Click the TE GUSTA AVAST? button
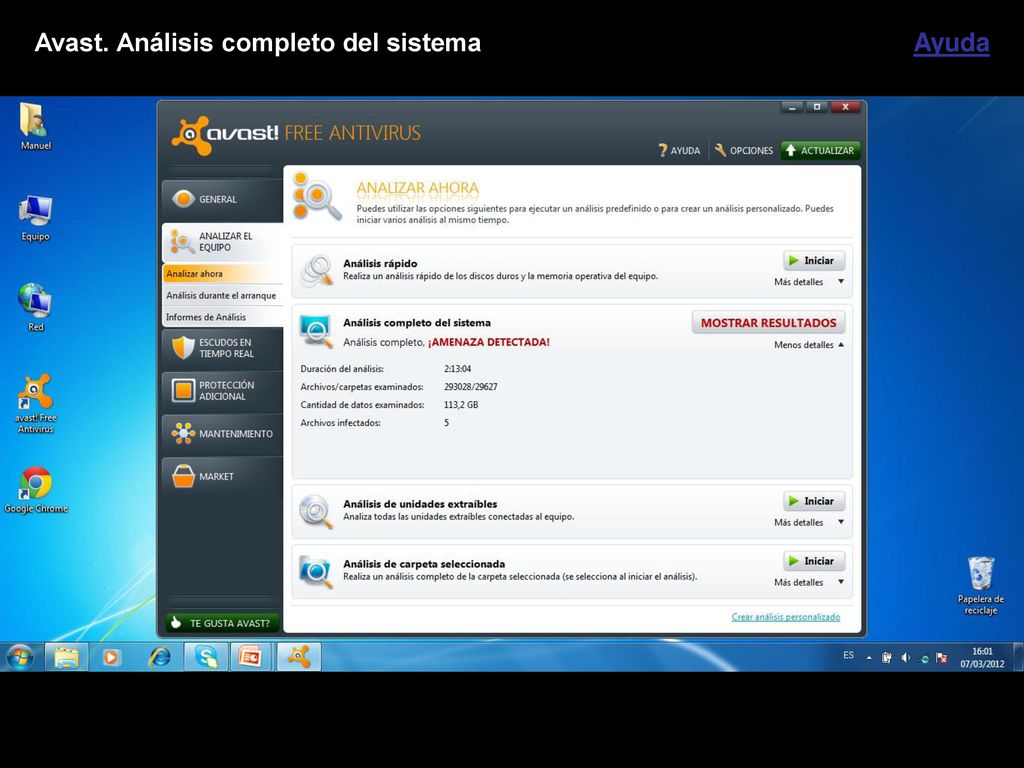 (222, 623)
